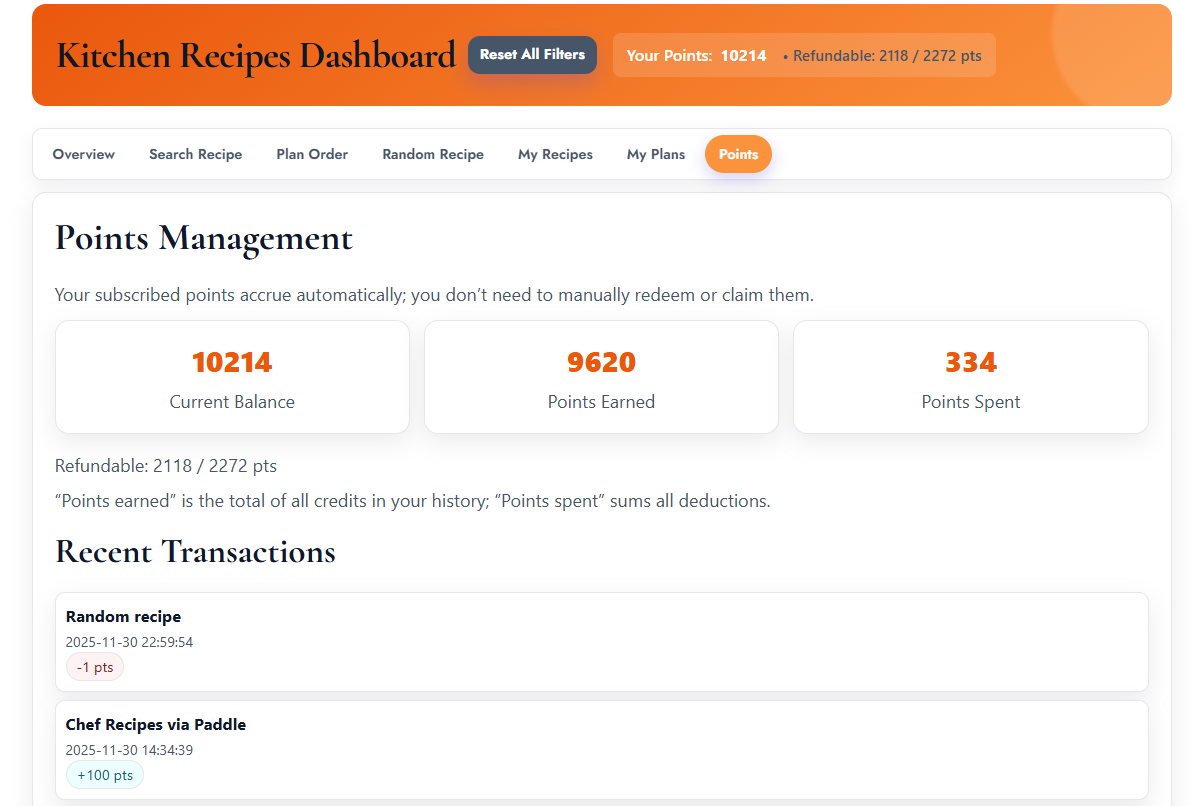
Task: Switch to the Overview tab
Action: pyautogui.click(x=83, y=154)
